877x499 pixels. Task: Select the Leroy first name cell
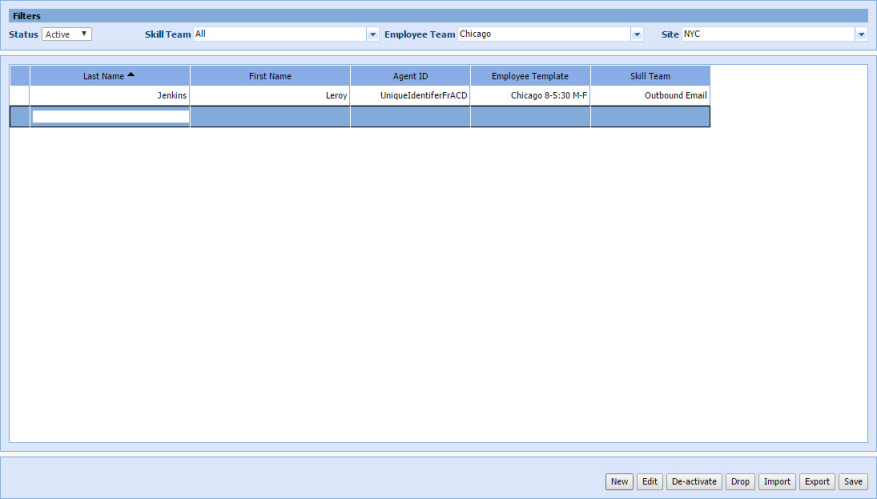tap(270, 96)
